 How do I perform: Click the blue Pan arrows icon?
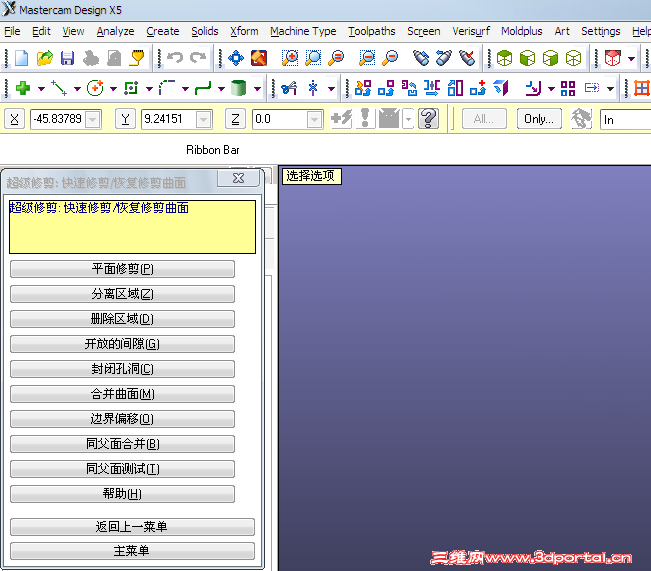click(x=236, y=58)
